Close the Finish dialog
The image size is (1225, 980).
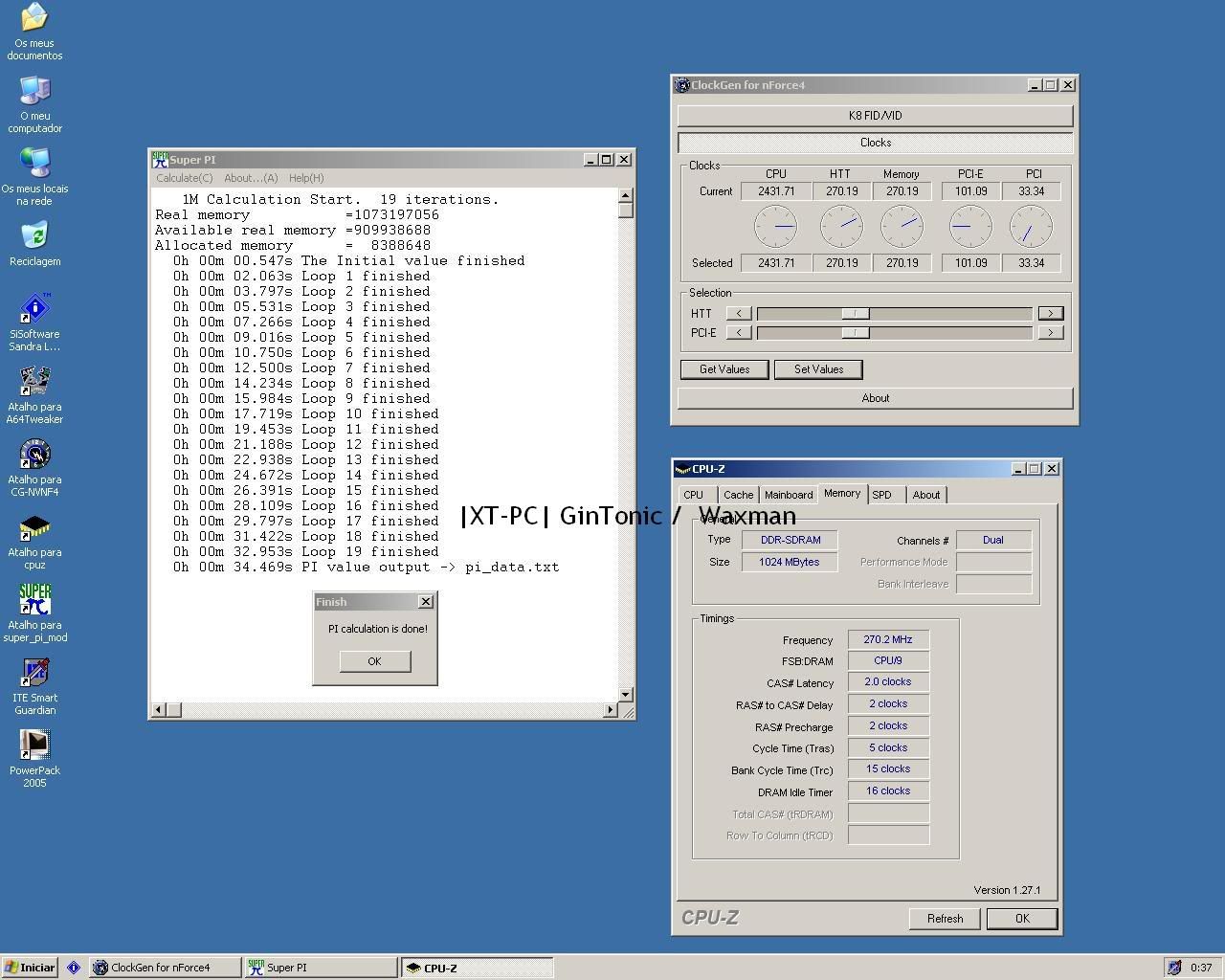pyautogui.click(x=426, y=602)
